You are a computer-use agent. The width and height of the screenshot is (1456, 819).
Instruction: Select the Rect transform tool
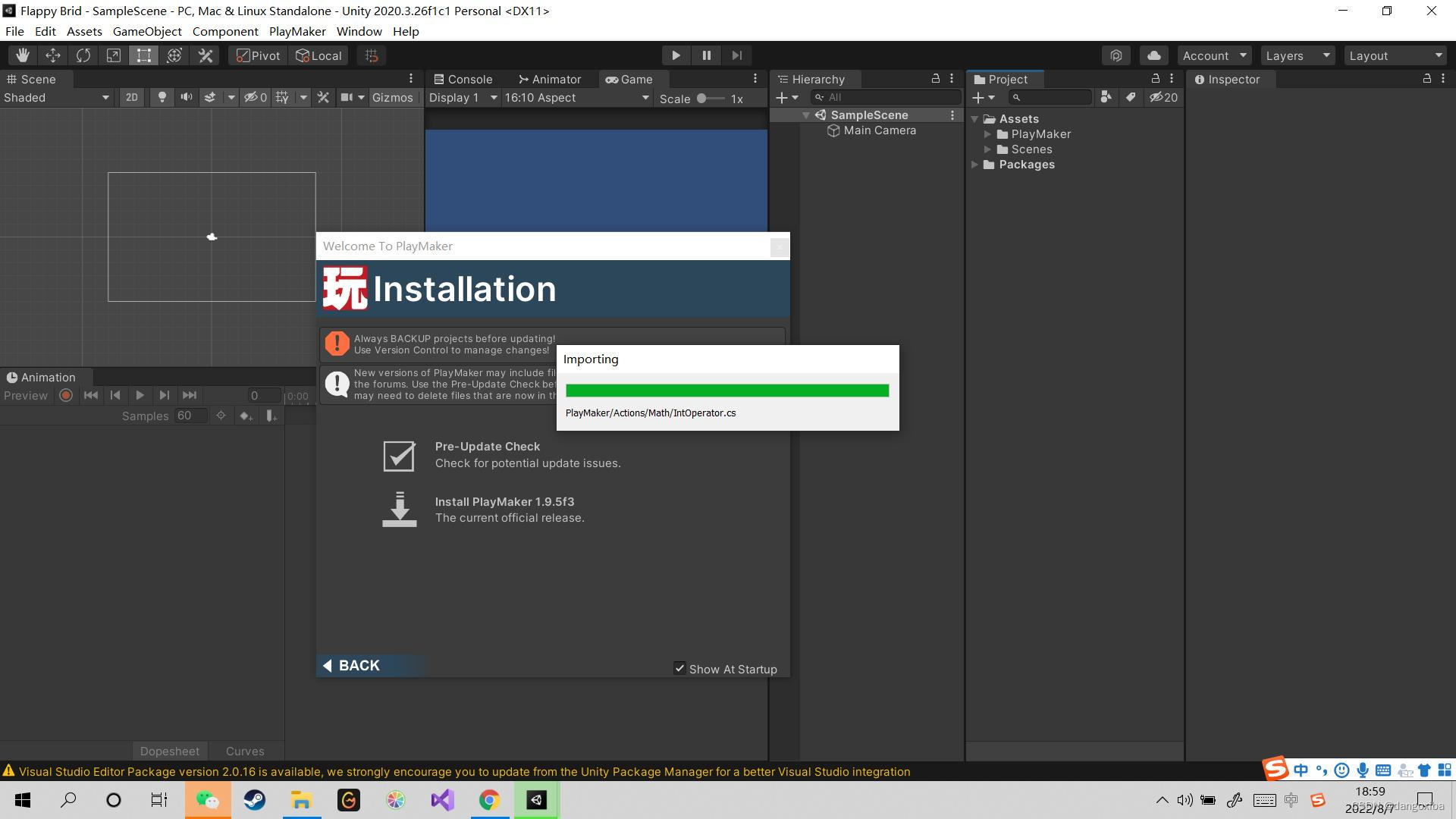coord(144,55)
